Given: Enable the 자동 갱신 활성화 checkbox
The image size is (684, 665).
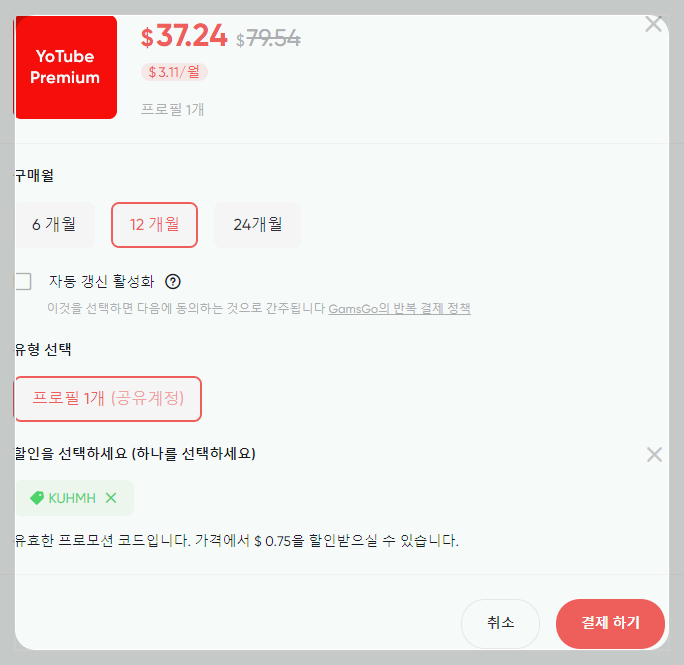Looking at the screenshot, I should tap(23, 281).
